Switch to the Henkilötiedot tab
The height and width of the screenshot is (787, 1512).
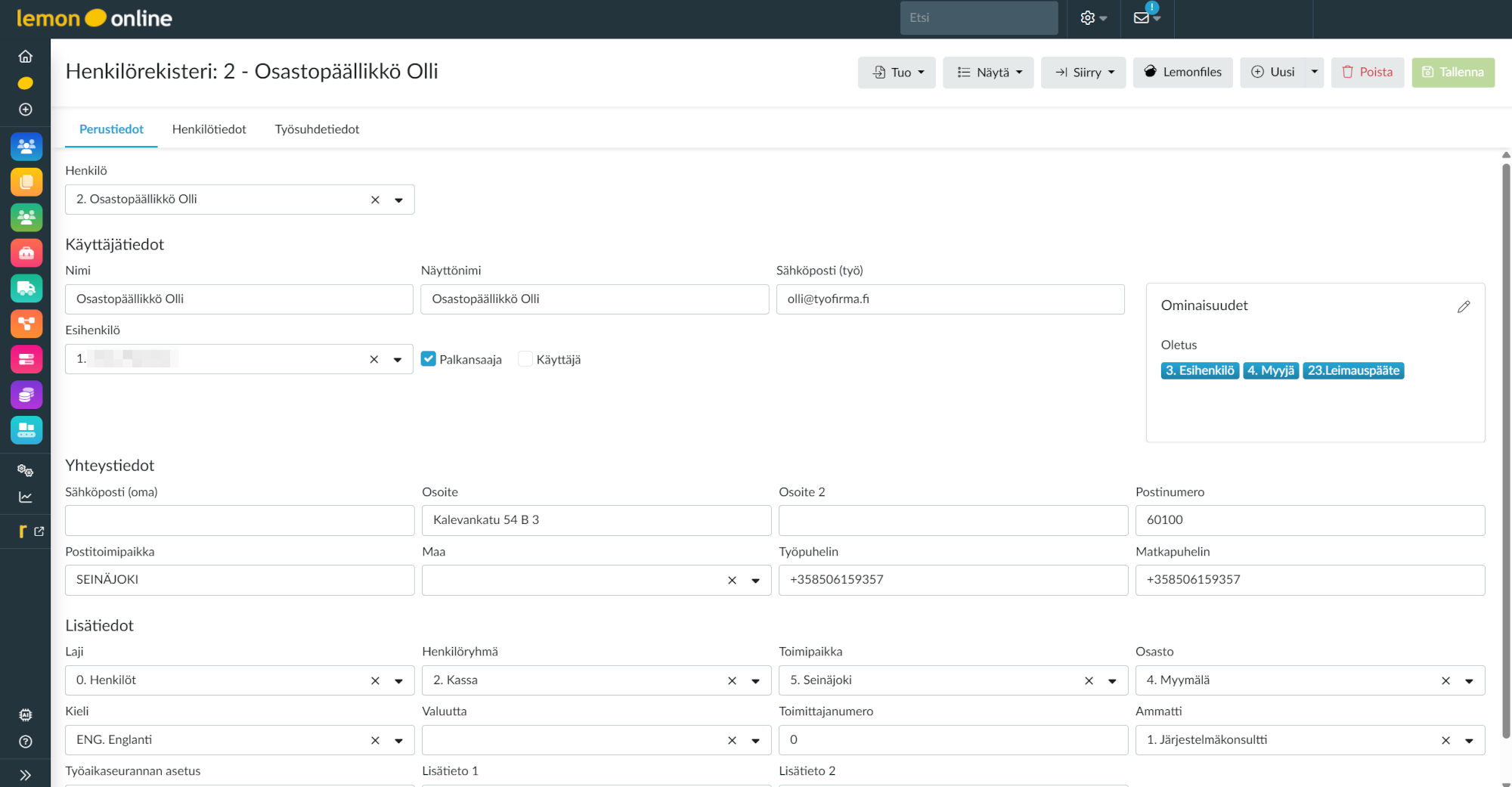[209, 129]
